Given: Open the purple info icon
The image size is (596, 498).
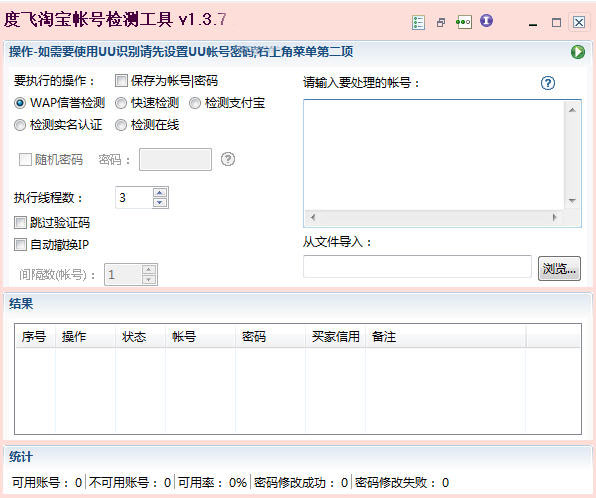Looking at the screenshot, I should 486,21.
